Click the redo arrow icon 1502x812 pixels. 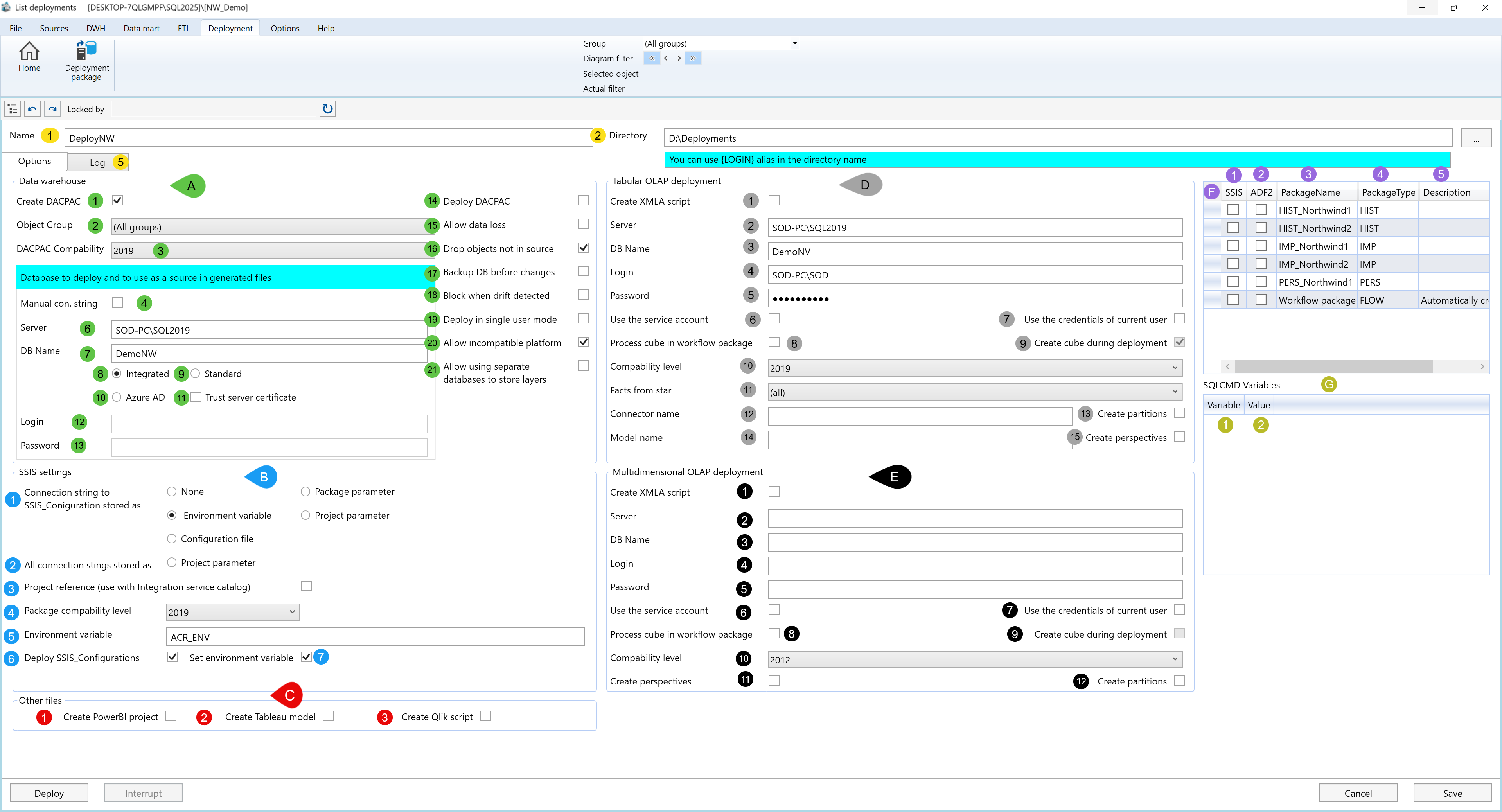tap(52, 109)
